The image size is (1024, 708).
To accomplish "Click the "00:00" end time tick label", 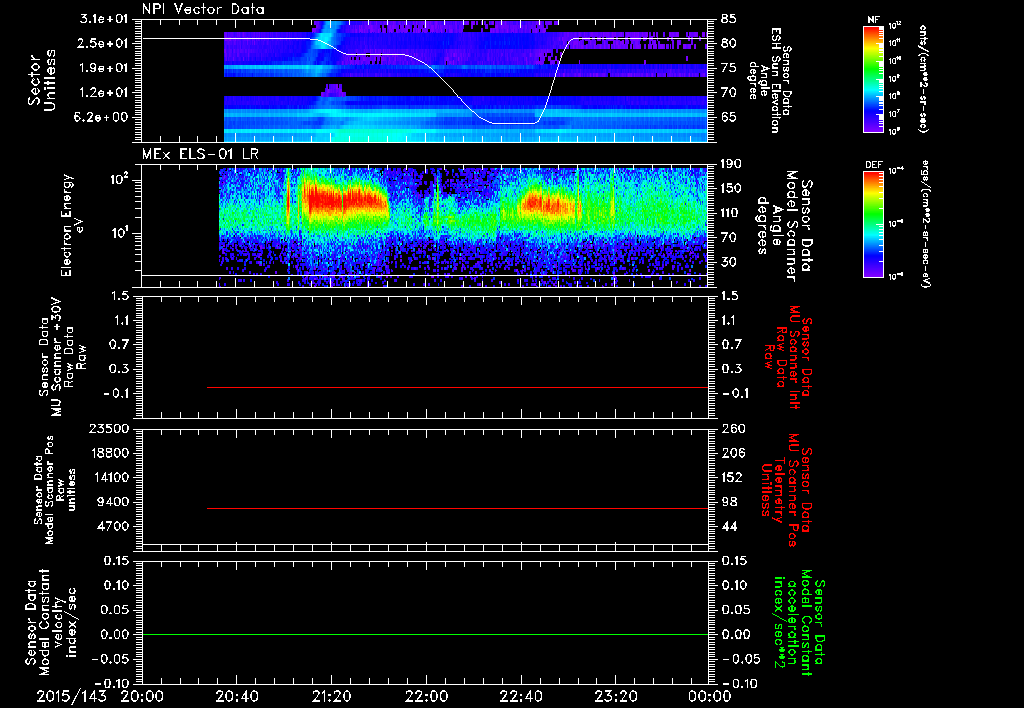I will (x=711, y=696).
